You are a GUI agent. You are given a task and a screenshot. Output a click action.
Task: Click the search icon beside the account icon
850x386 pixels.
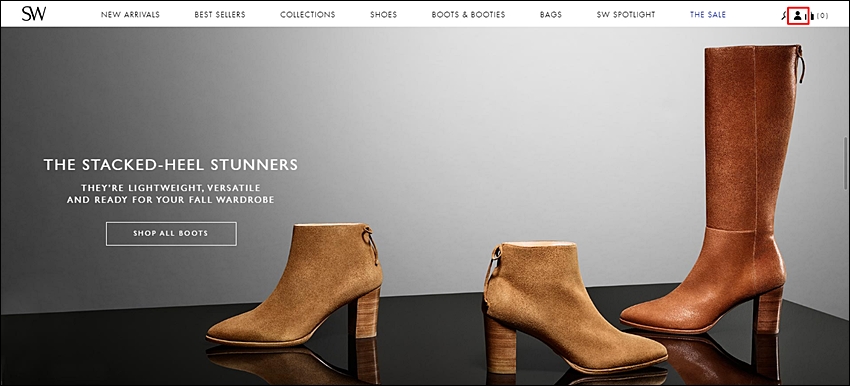[x=782, y=15]
